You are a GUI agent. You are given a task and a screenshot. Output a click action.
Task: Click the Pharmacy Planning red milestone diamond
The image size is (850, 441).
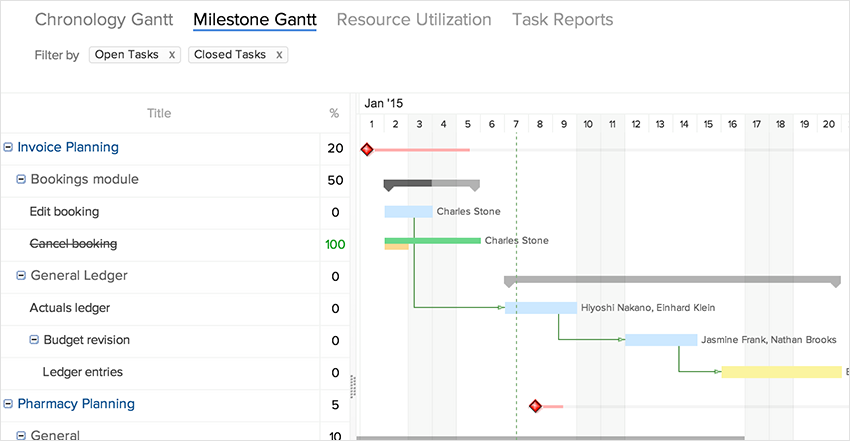tap(535, 405)
